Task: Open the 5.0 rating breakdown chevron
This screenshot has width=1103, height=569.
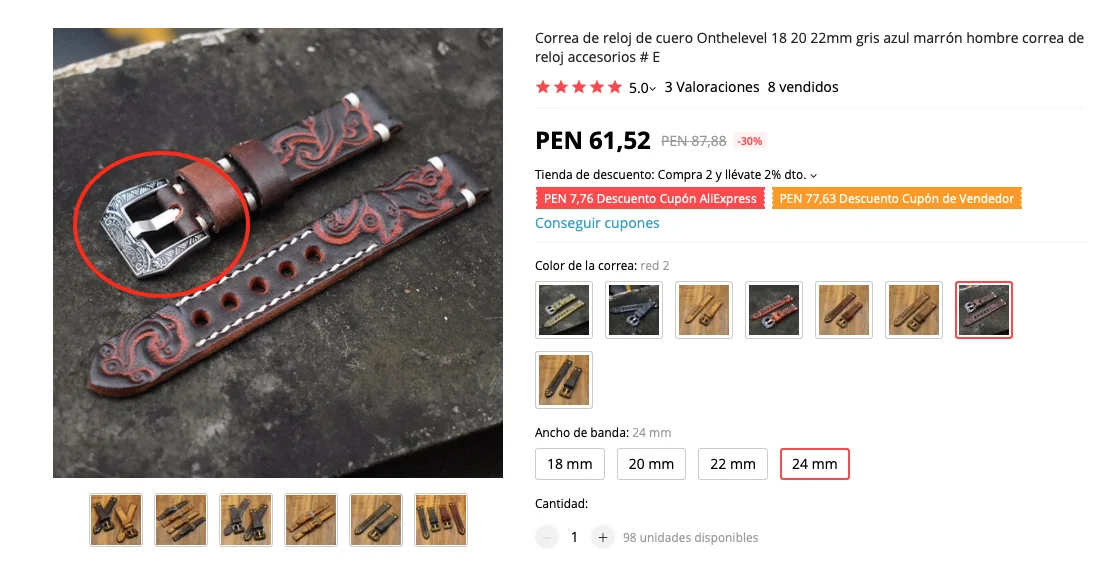Action: [653, 89]
